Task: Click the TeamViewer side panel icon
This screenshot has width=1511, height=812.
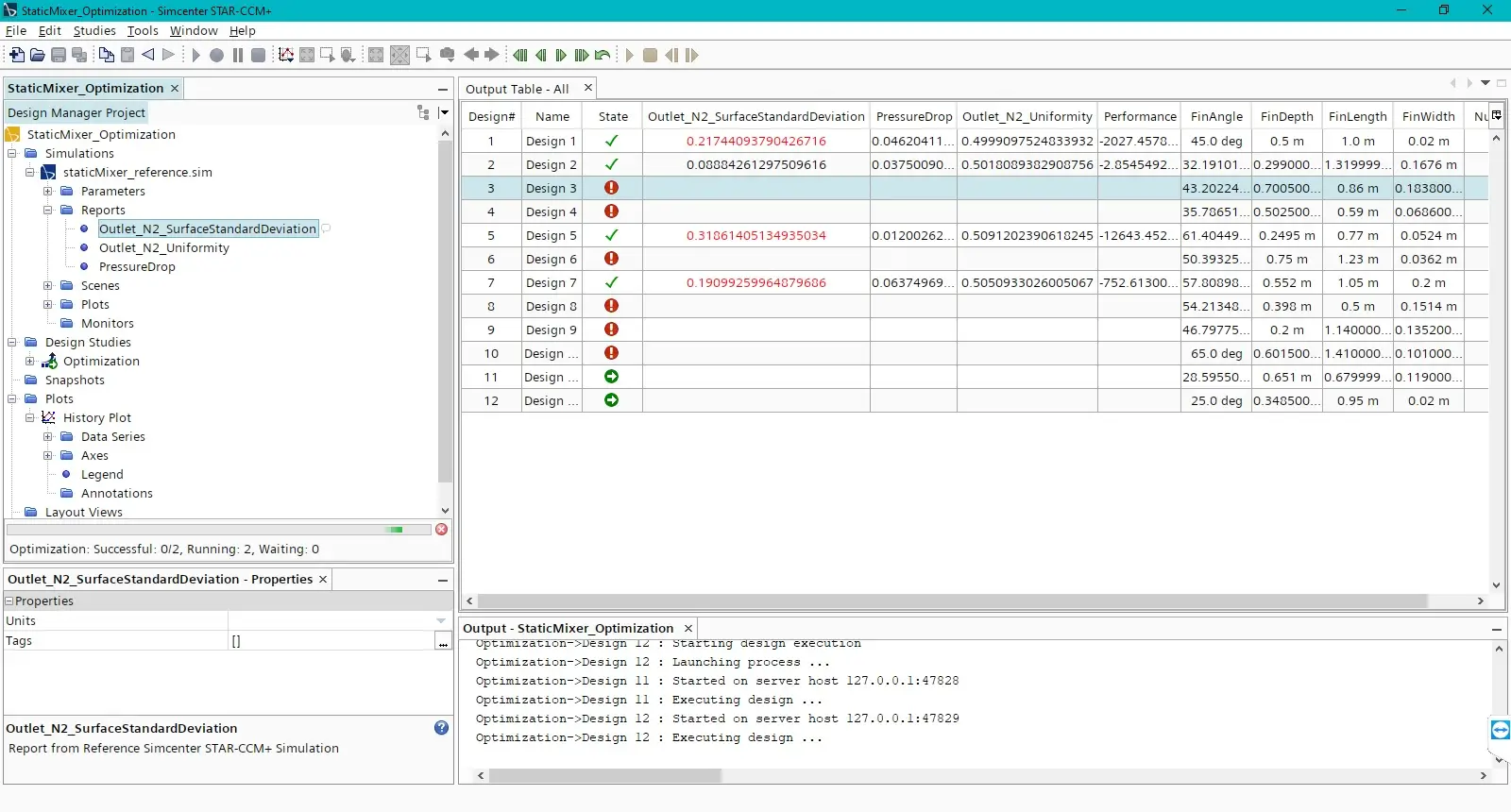Action: [x=1500, y=730]
